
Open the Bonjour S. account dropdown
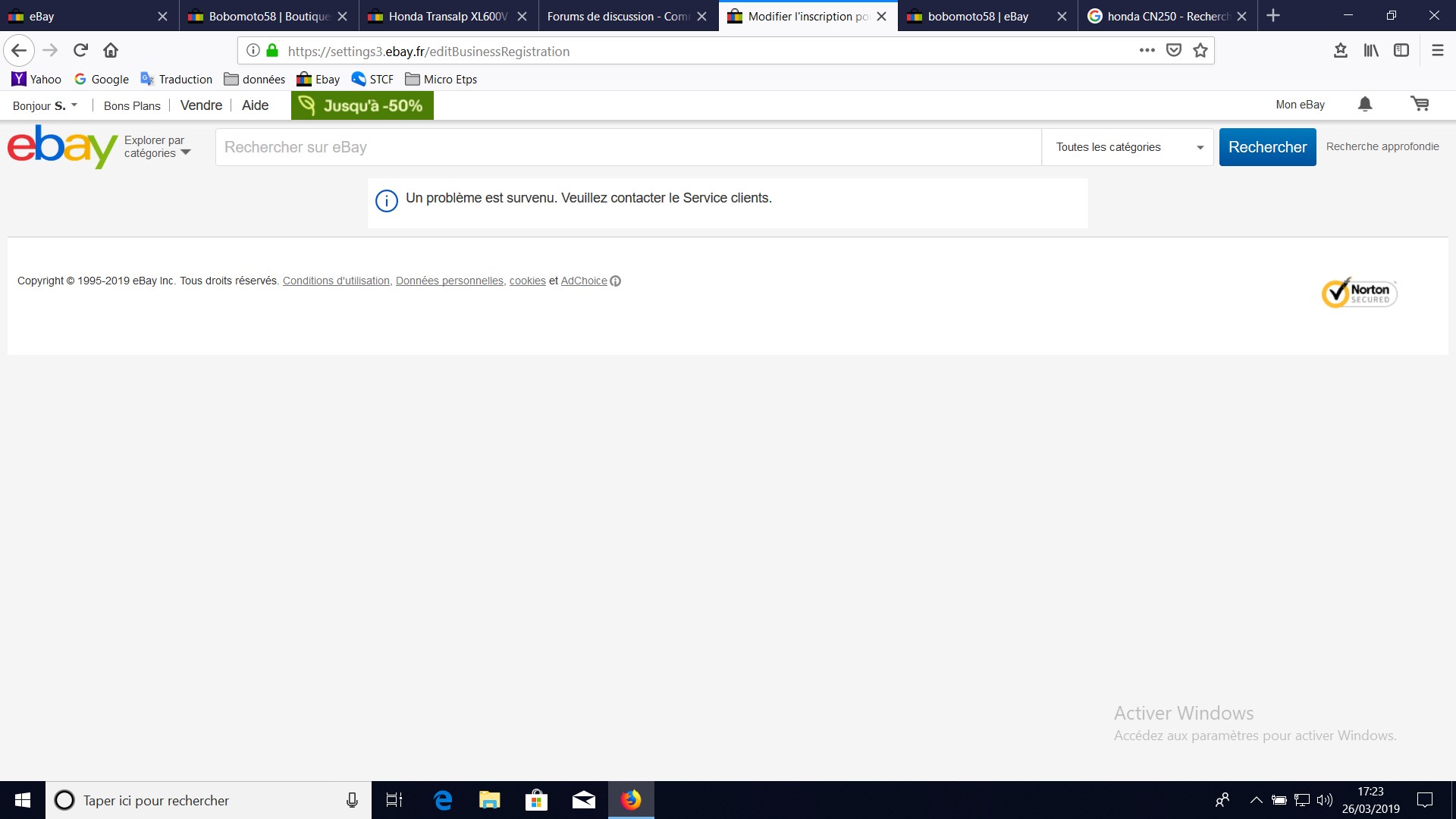click(x=45, y=106)
